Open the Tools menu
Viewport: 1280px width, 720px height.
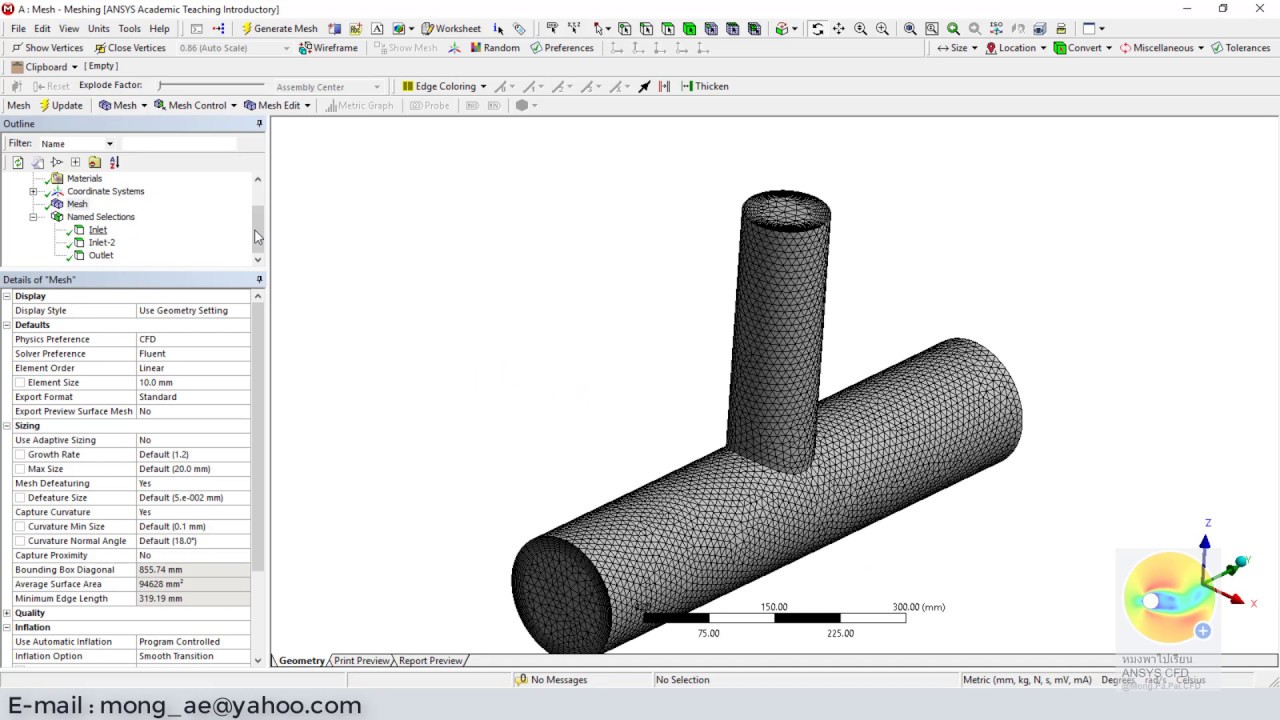(129, 28)
